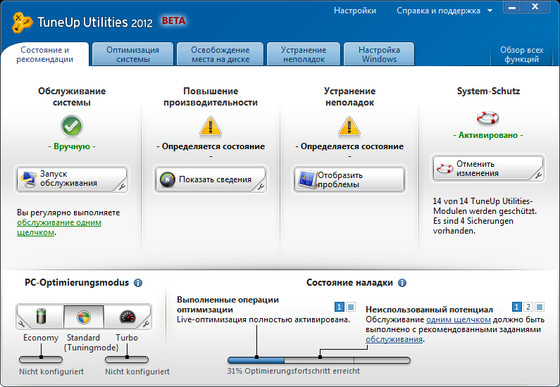Screen dimensions: 560x387
Task: Open info icon next to Состояние наладки
Action: 402,283
